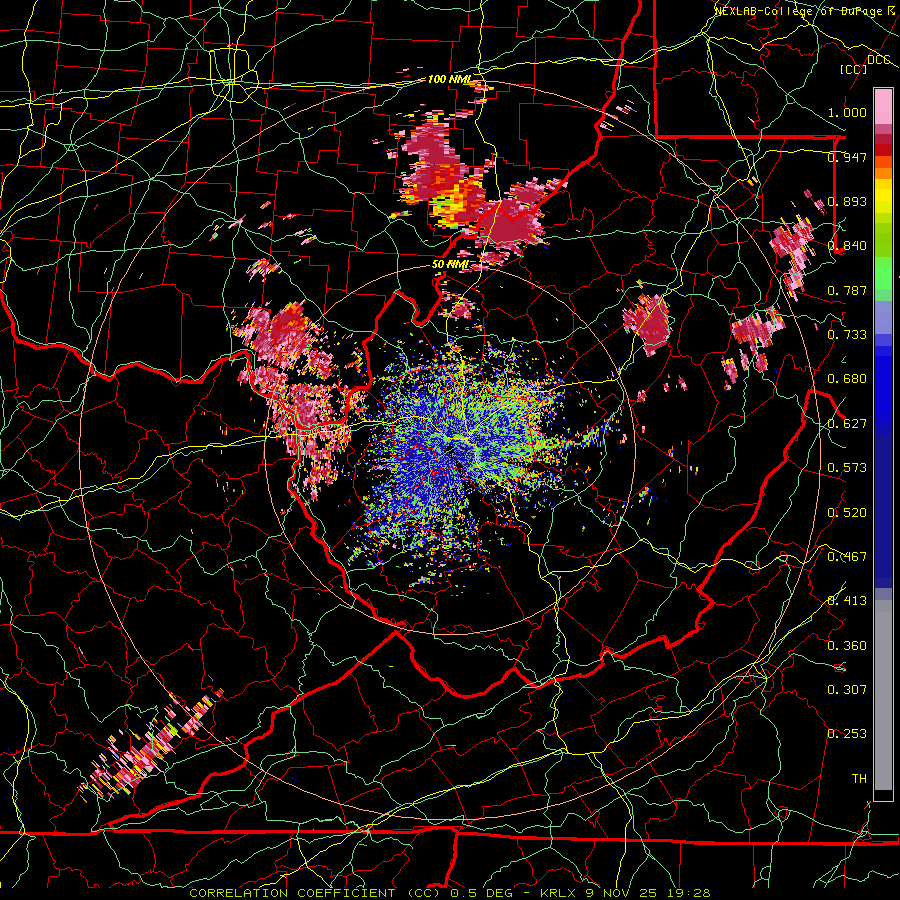Image resolution: width=900 pixels, height=900 pixels.
Task: Click the "KRLX" station ID in the caption
Action: point(560,893)
